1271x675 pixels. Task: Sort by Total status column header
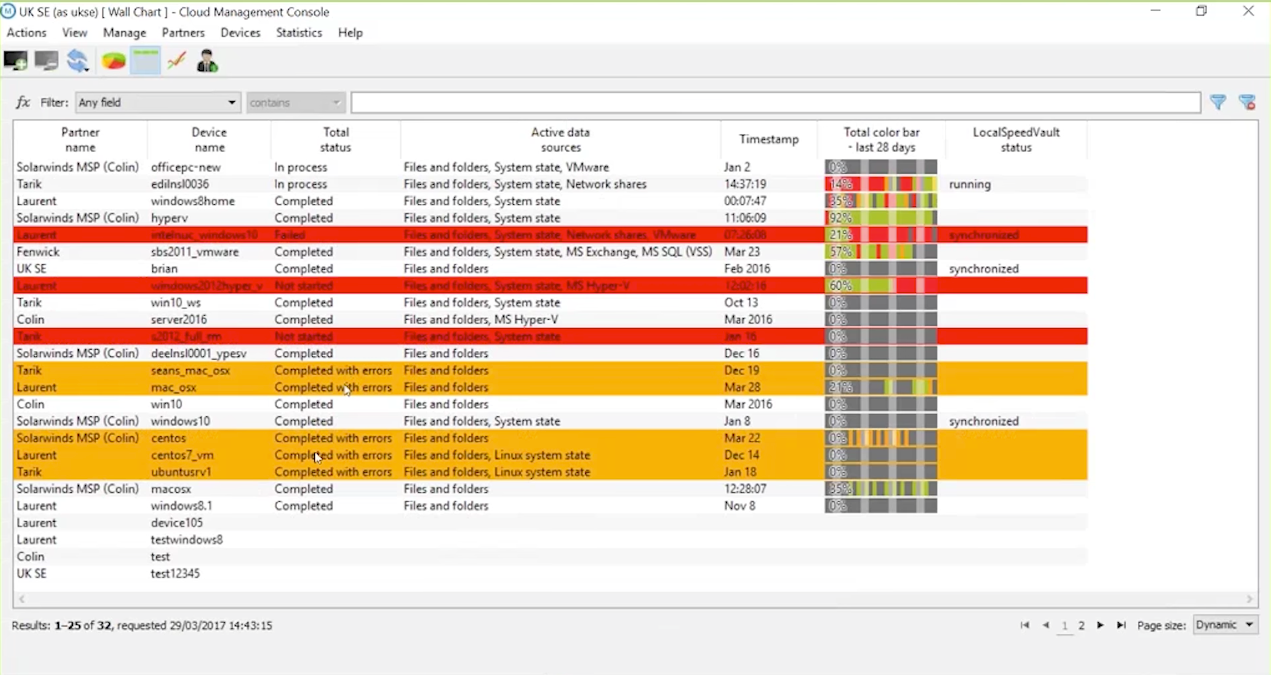(x=336, y=140)
